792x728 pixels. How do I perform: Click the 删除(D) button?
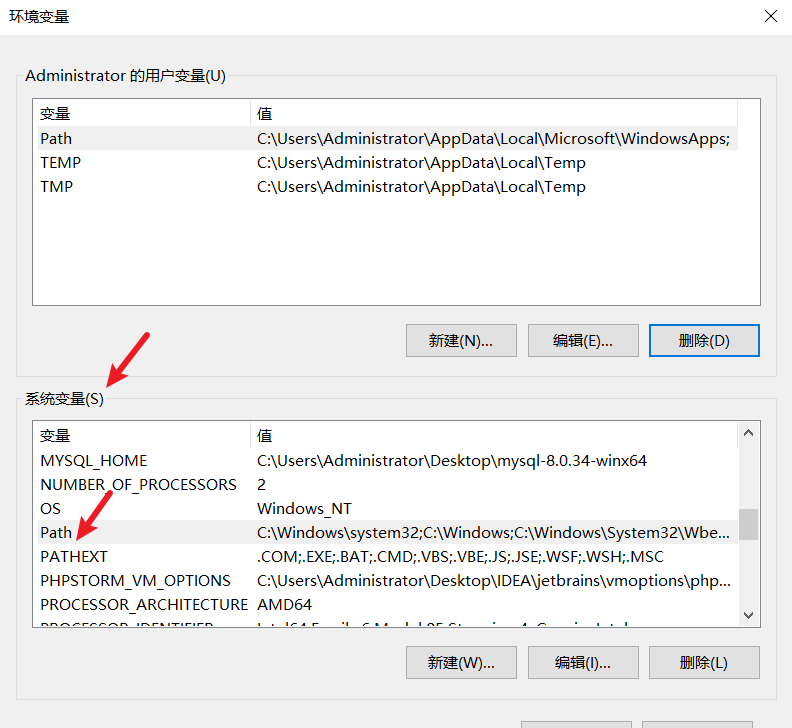703,340
